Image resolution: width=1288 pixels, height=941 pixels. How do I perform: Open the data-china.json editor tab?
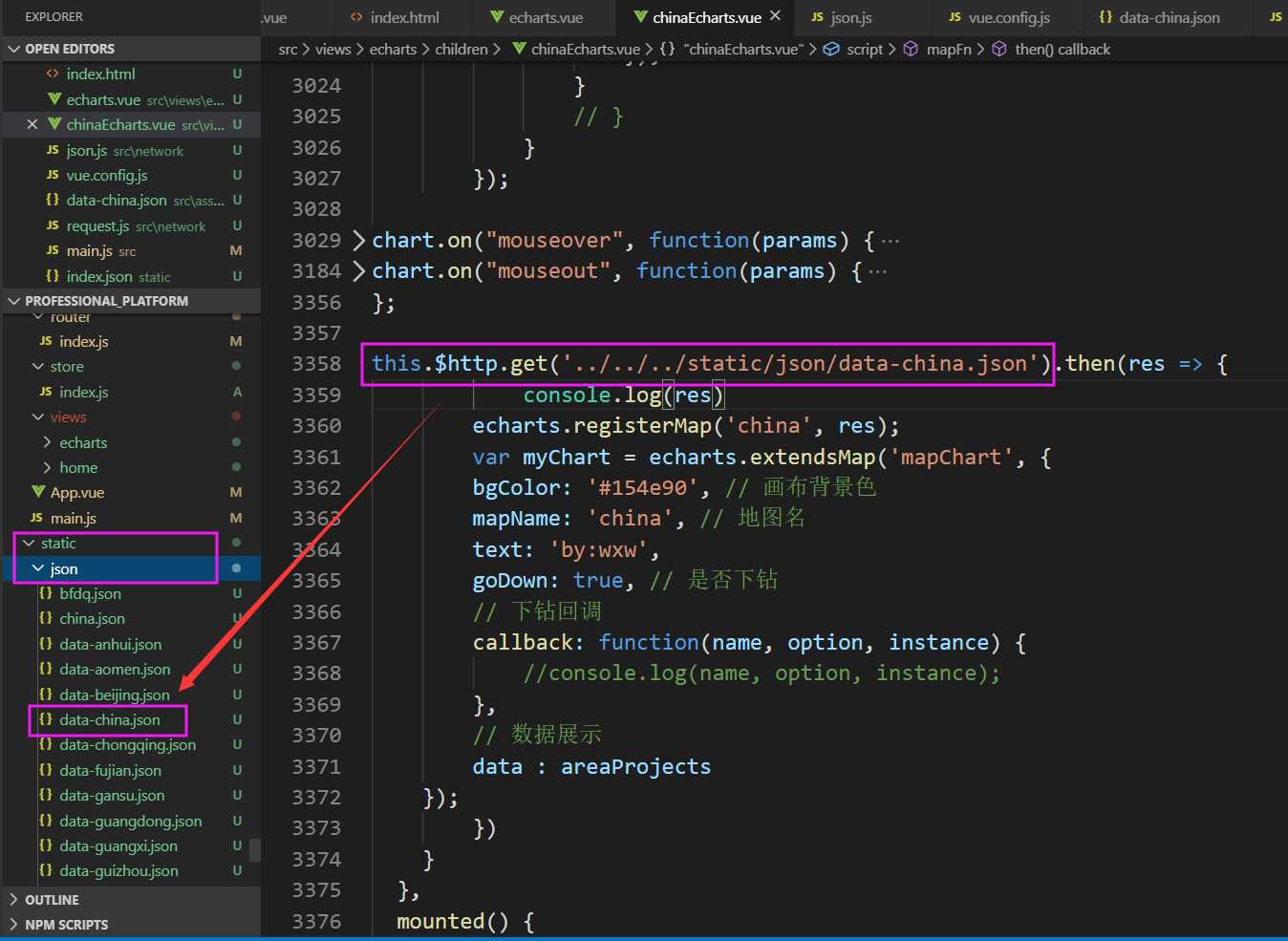(x=1159, y=17)
